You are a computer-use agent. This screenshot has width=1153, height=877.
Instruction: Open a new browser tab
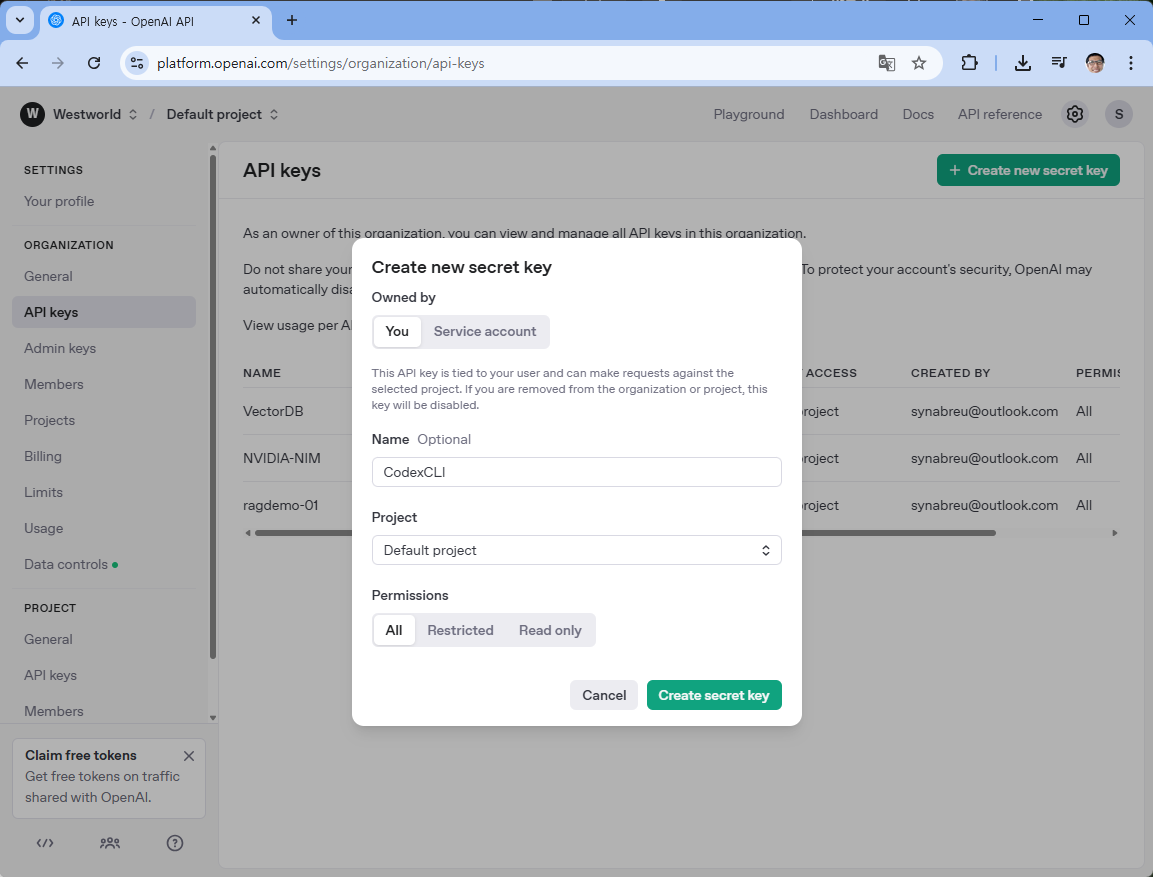(x=292, y=21)
